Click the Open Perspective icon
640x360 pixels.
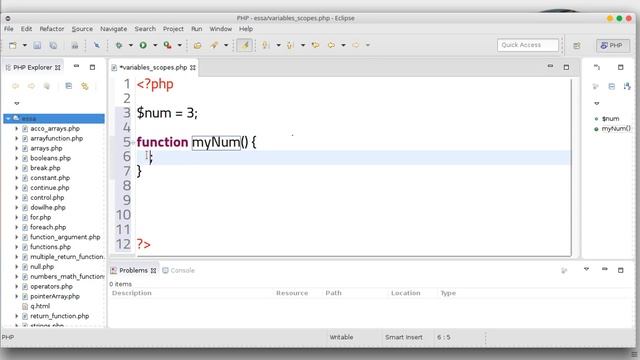576,46
